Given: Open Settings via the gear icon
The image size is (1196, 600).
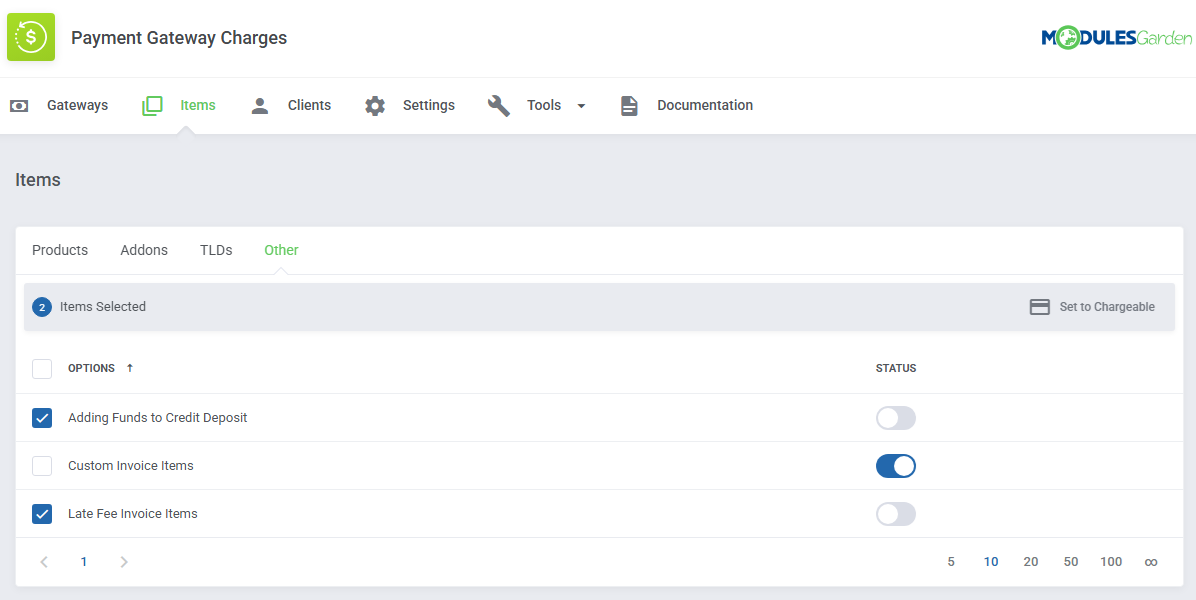Looking at the screenshot, I should tap(375, 105).
